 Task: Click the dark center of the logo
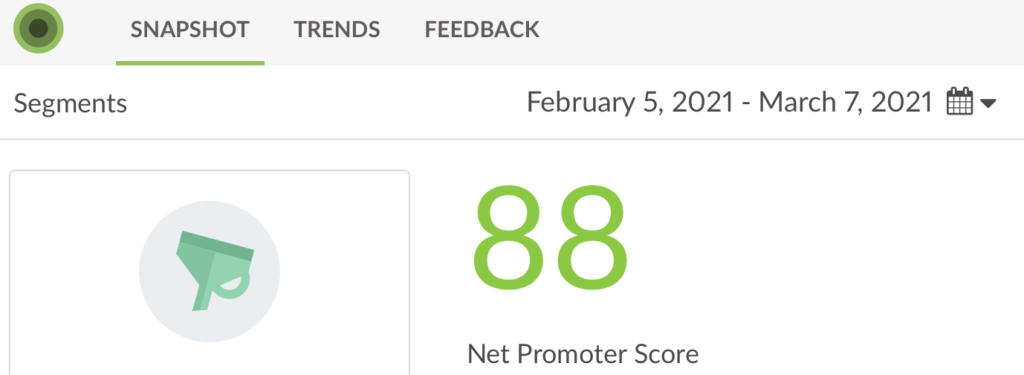(x=38, y=29)
